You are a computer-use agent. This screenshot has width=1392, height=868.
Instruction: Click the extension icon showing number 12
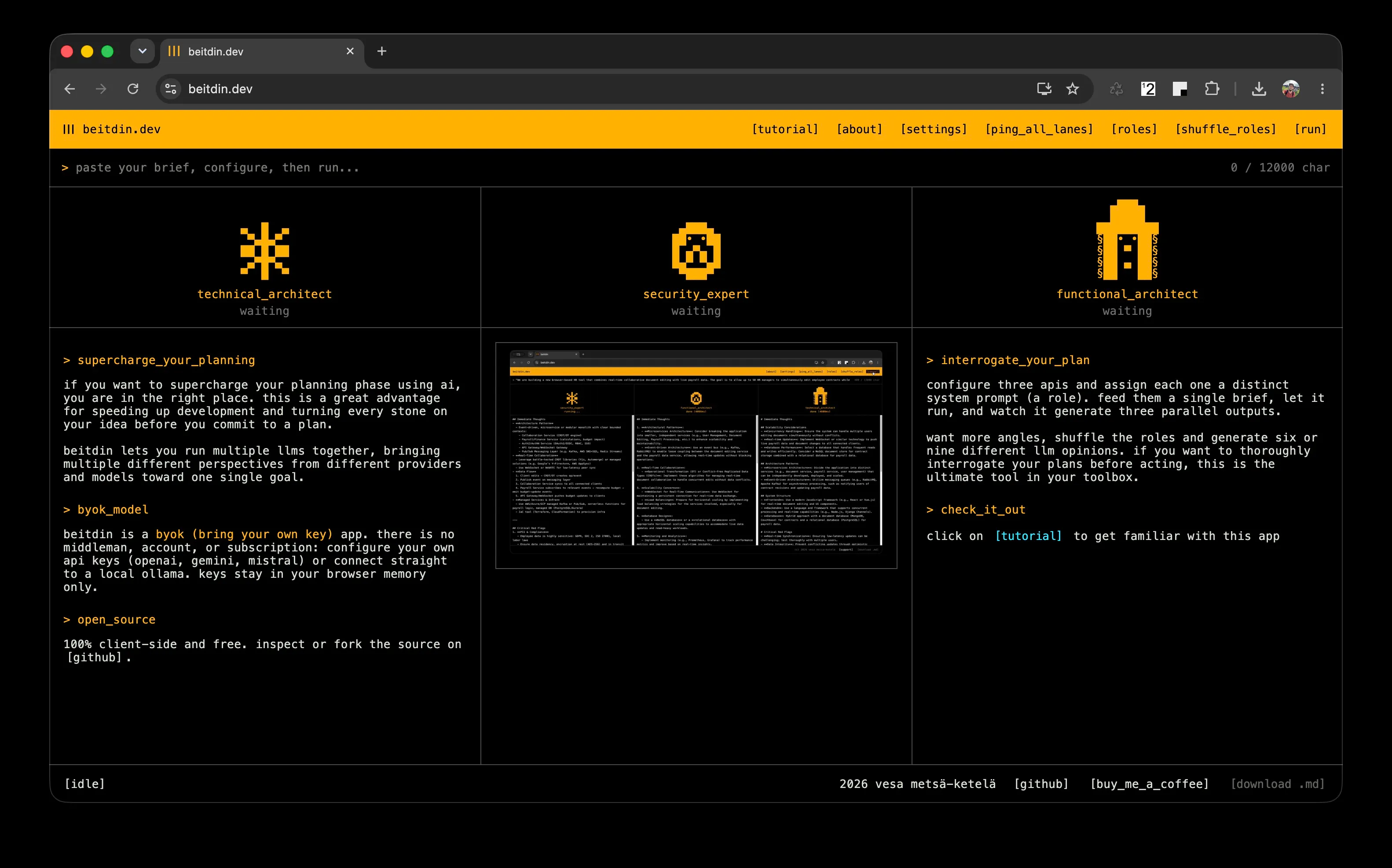point(1148,89)
